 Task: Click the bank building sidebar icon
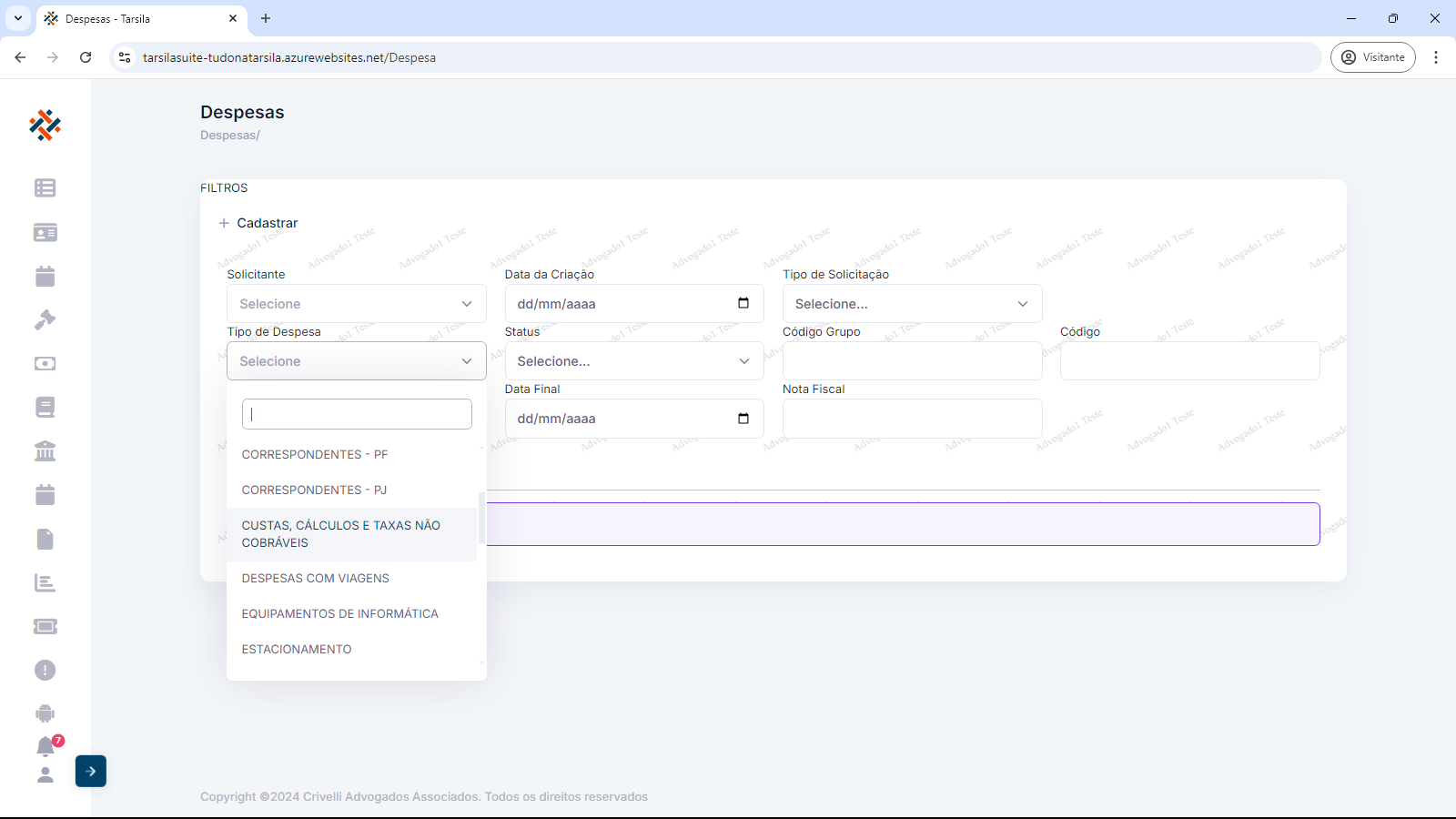(45, 450)
